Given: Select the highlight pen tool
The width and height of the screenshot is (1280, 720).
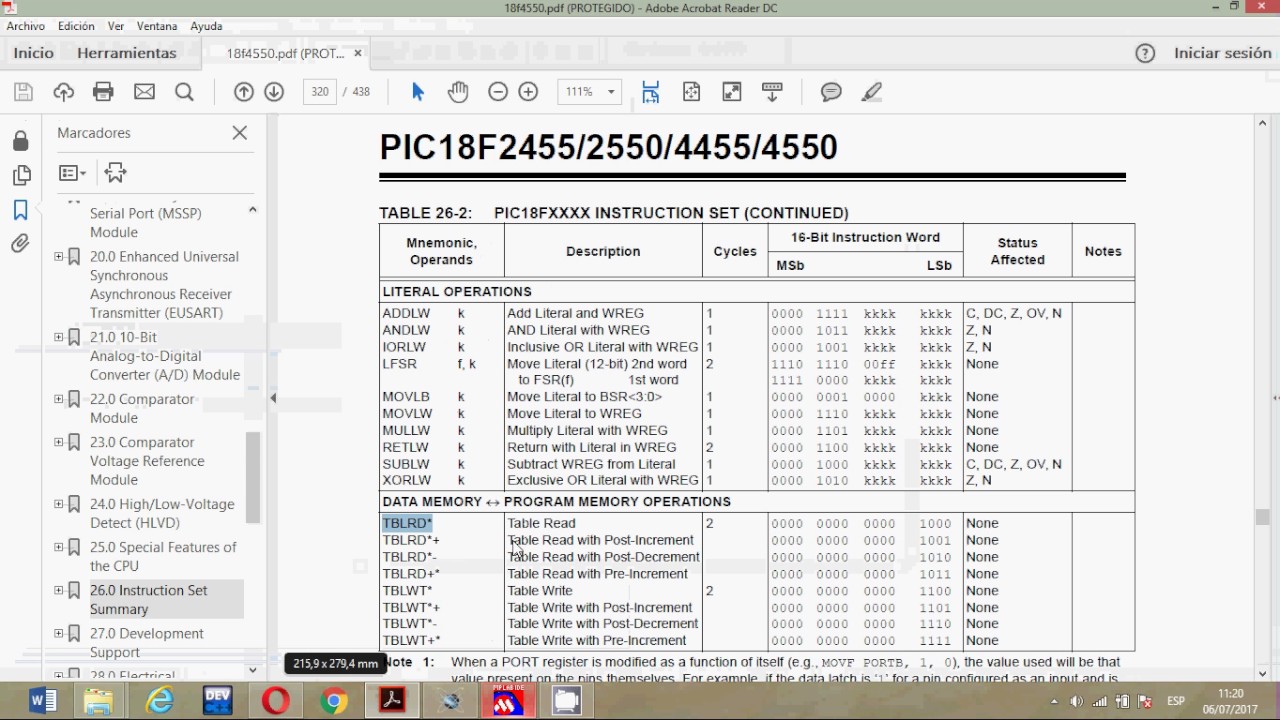Looking at the screenshot, I should tap(872, 92).
